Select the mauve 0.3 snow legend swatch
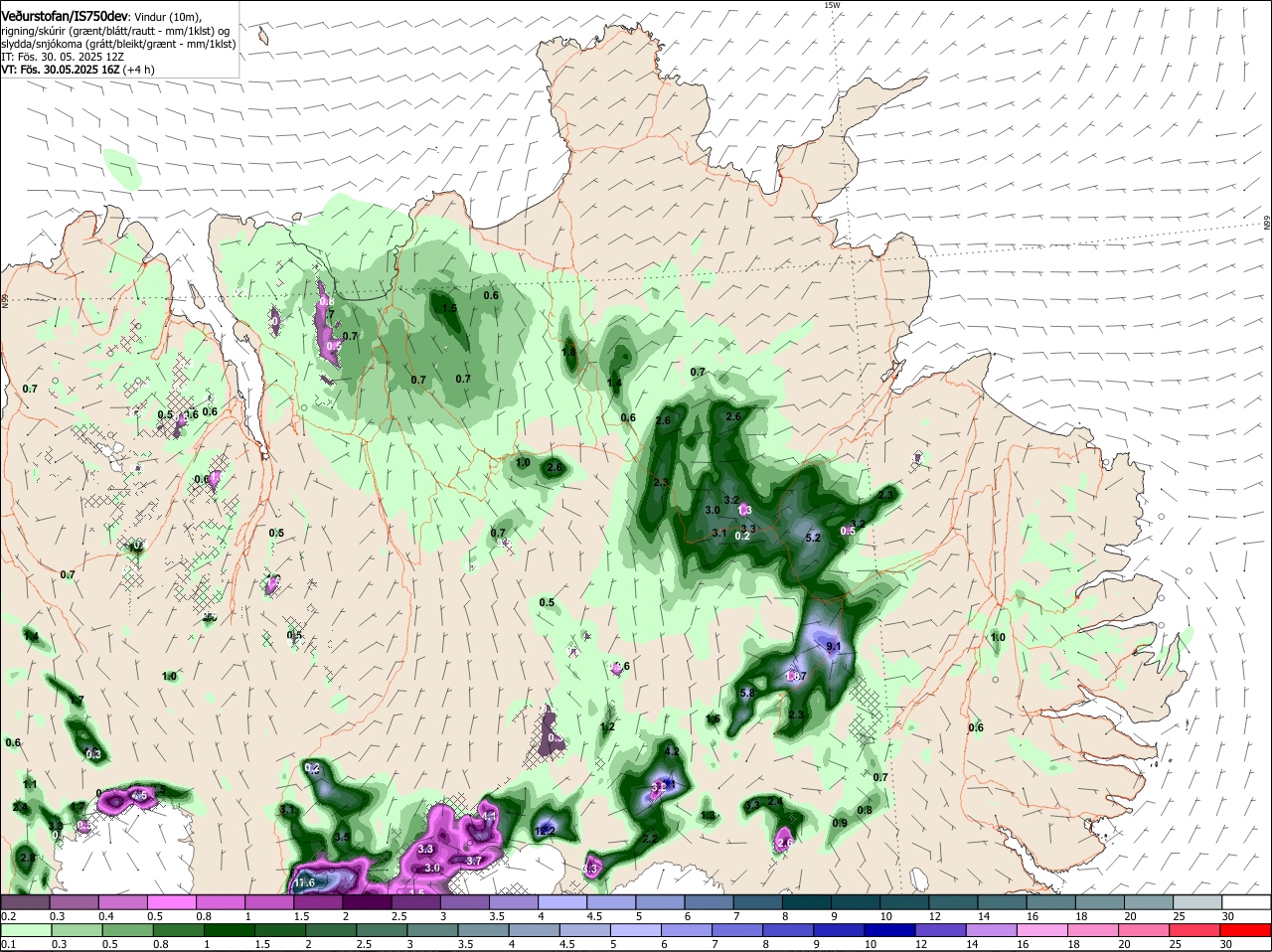1272x952 pixels. coord(73,901)
